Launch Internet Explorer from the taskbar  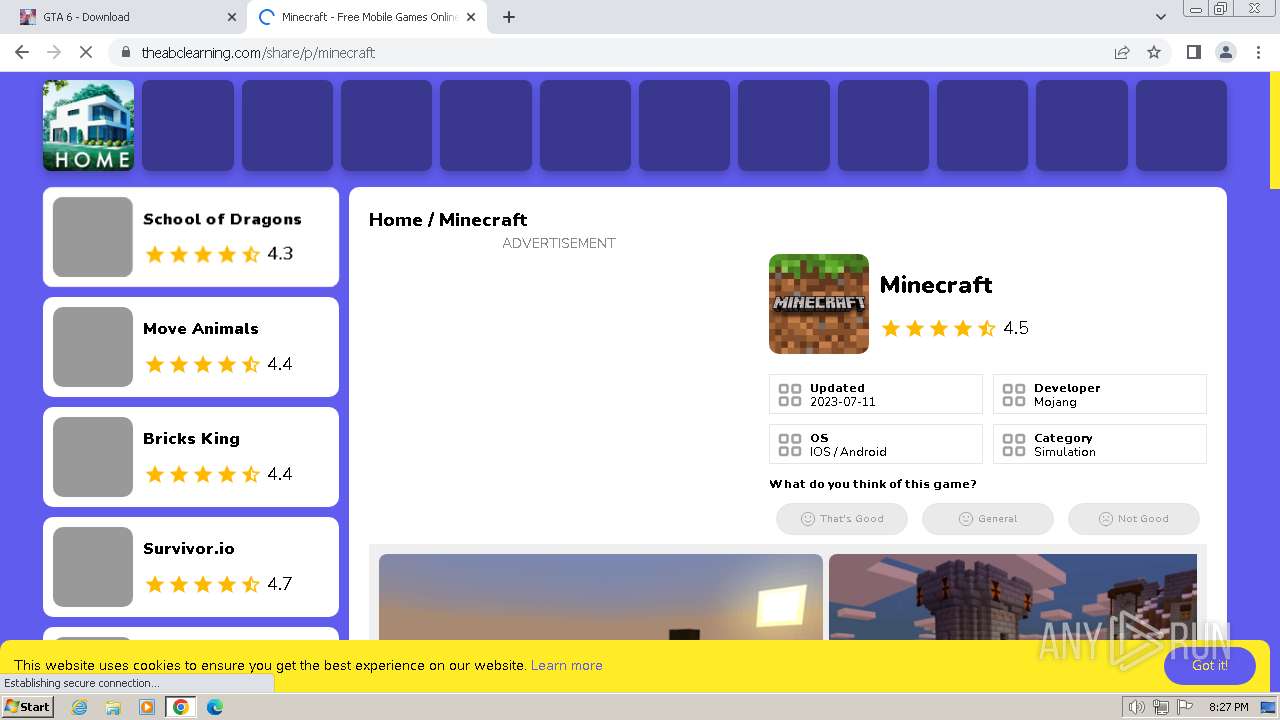tap(80, 707)
